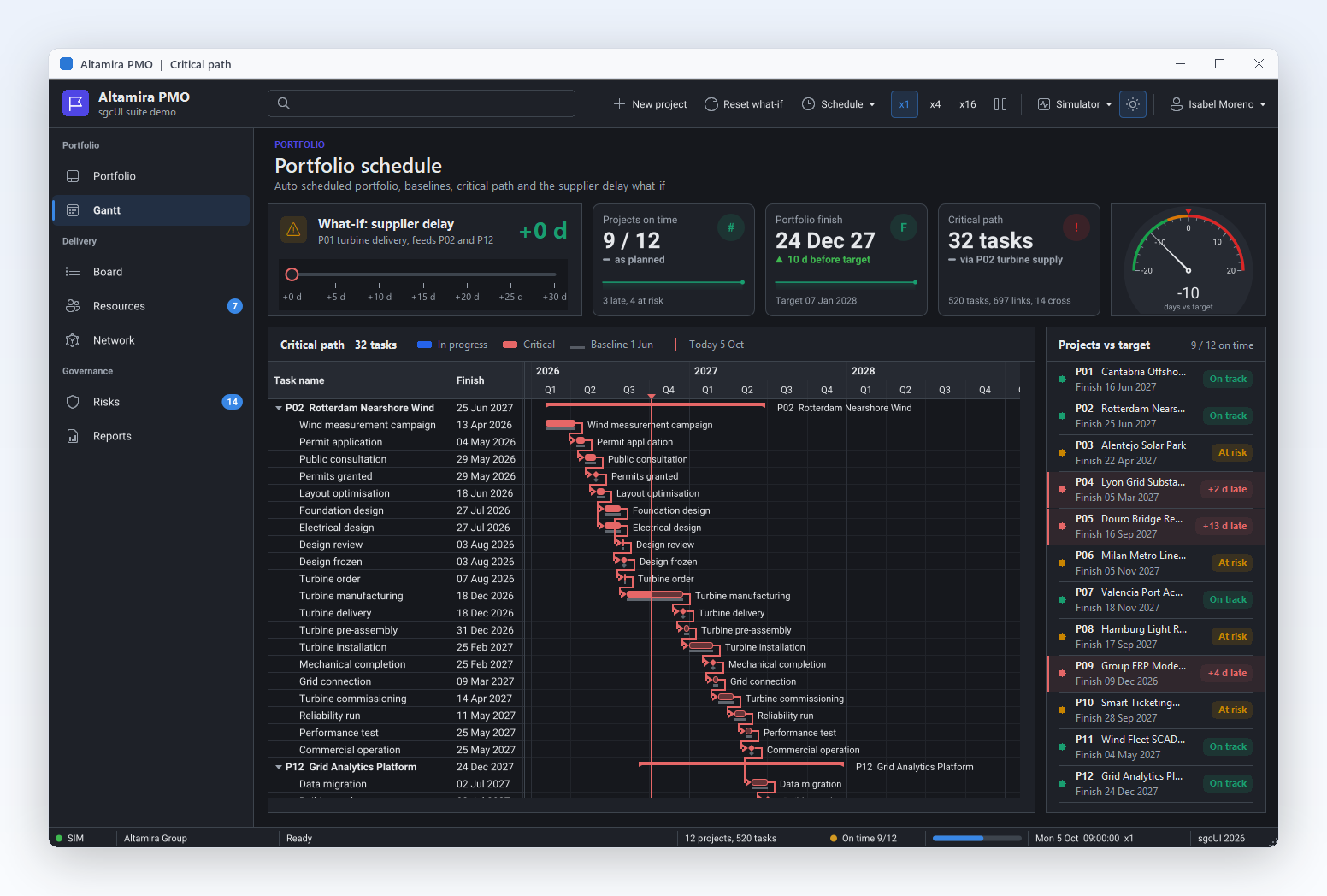
Task: Collapse the P12 Grid Analytics Platform group
Action: 279,768
